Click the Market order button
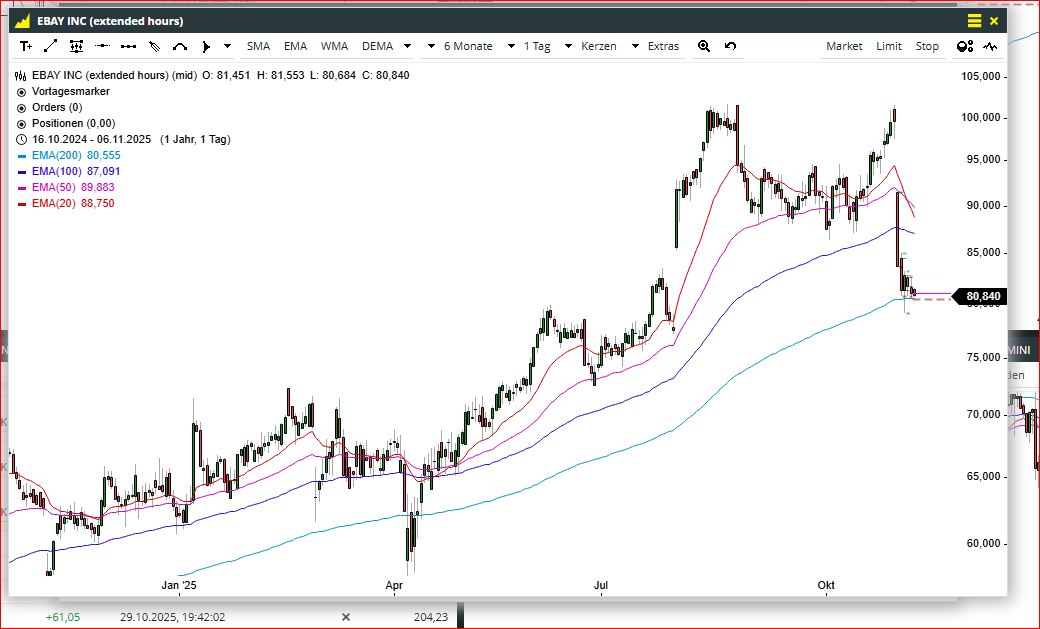 tap(844, 46)
